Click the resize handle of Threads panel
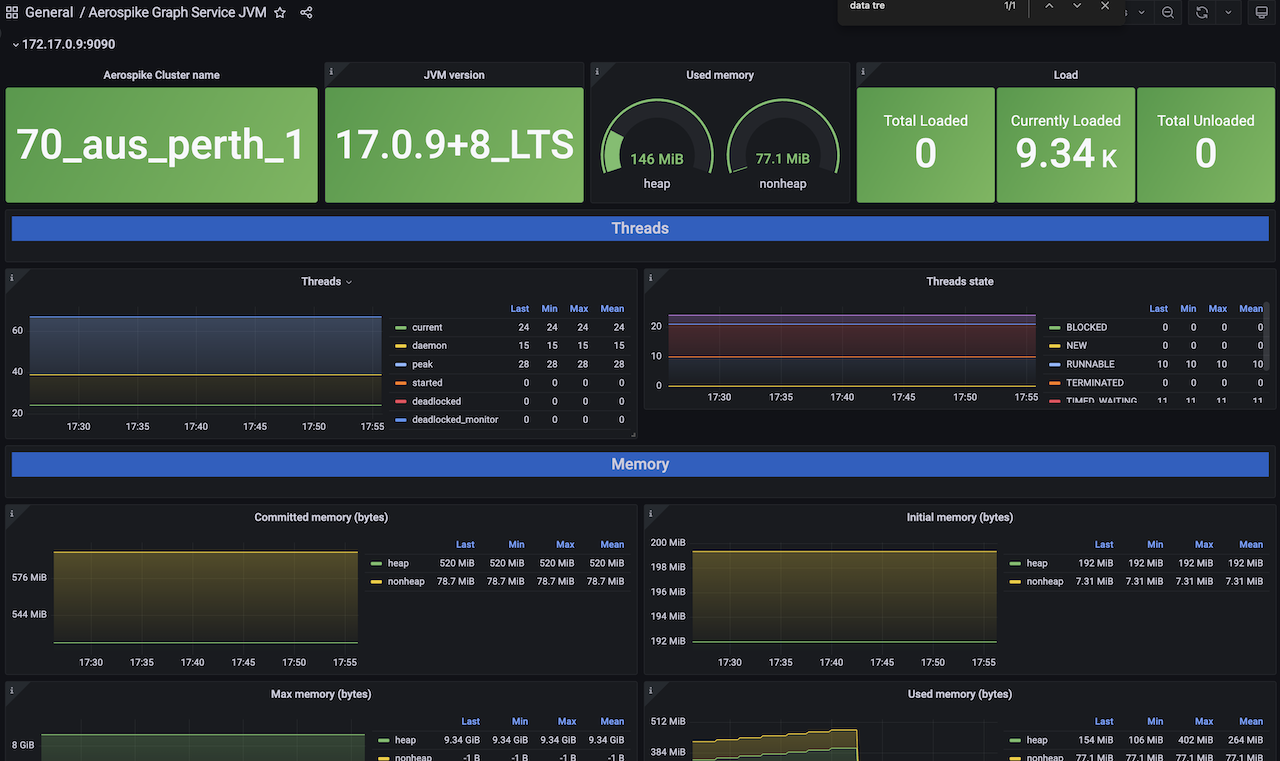1280x761 pixels. pyautogui.click(x=633, y=435)
